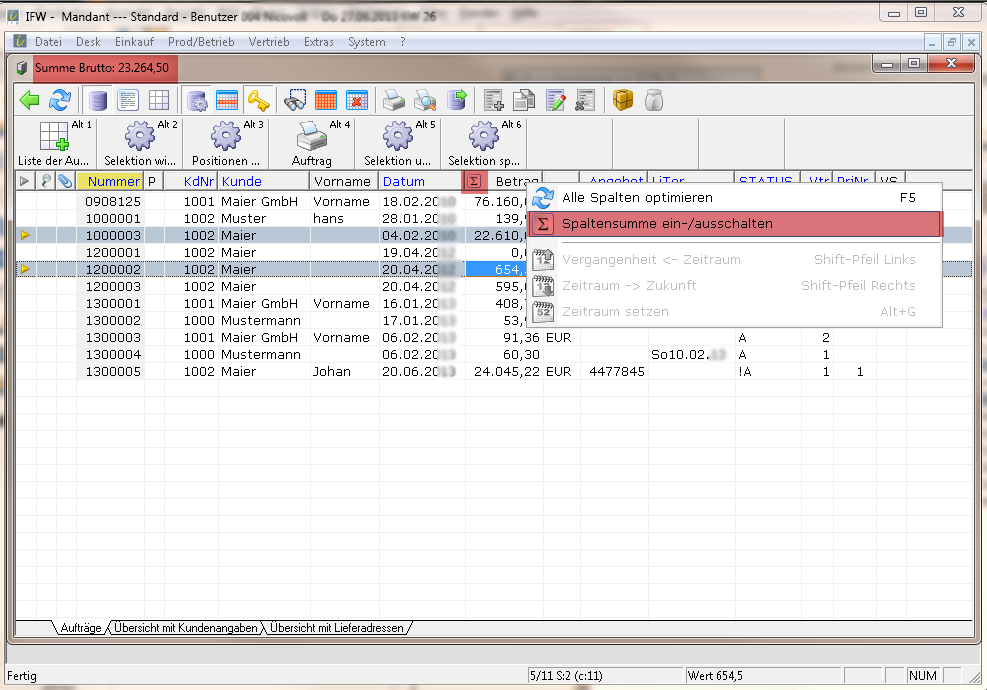Select 'Spaltensumme ein-/ausschalten' in context menu
Screen dimensions: 987x690
click(x=667, y=224)
